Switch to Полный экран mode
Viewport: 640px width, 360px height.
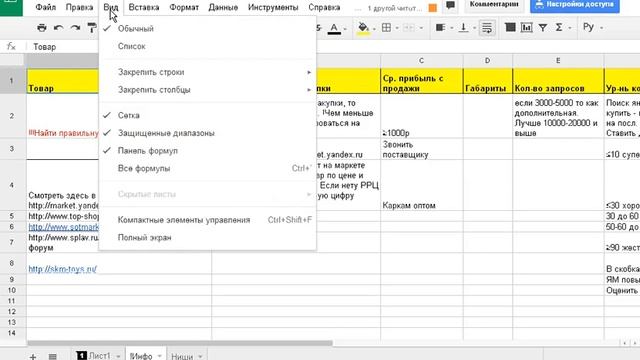207,238
